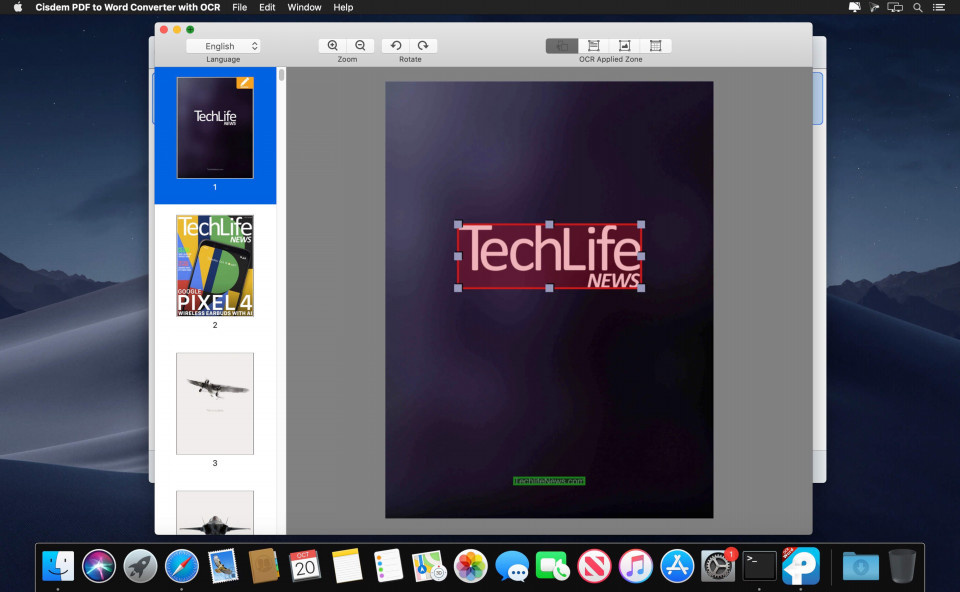The width and height of the screenshot is (960, 592).
Task: Rotate page counterclockwise
Action: click(x=396, y=46)
